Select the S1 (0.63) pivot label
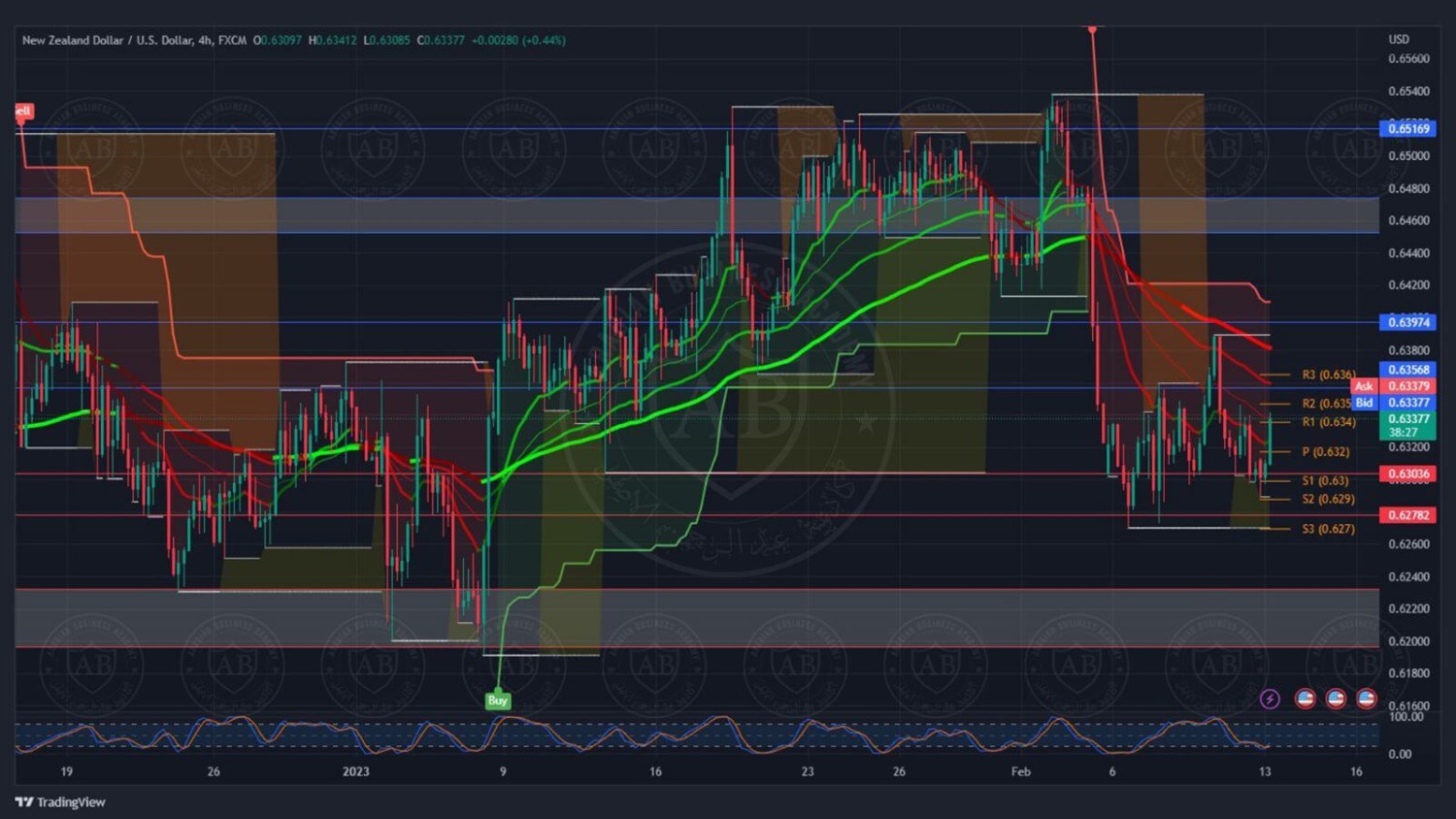Image resolution: width=1456 pixels, height=819 pixels. [1325, 481]
